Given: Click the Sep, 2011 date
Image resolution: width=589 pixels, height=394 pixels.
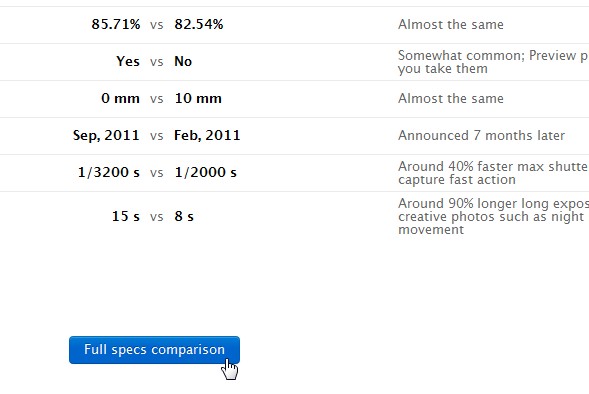Looking at the screenshot, I should 106,135.
